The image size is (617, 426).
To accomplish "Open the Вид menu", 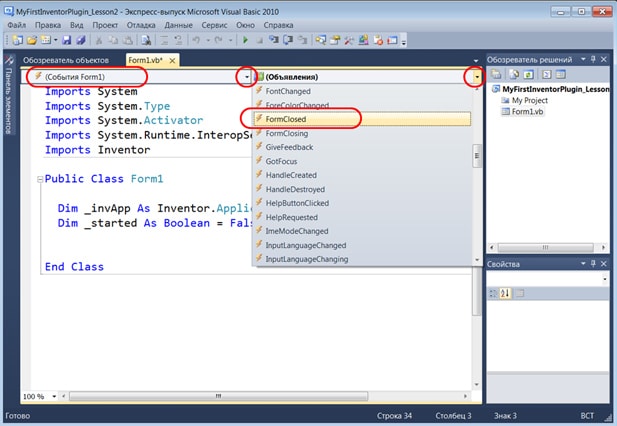I will pos(76,25).
